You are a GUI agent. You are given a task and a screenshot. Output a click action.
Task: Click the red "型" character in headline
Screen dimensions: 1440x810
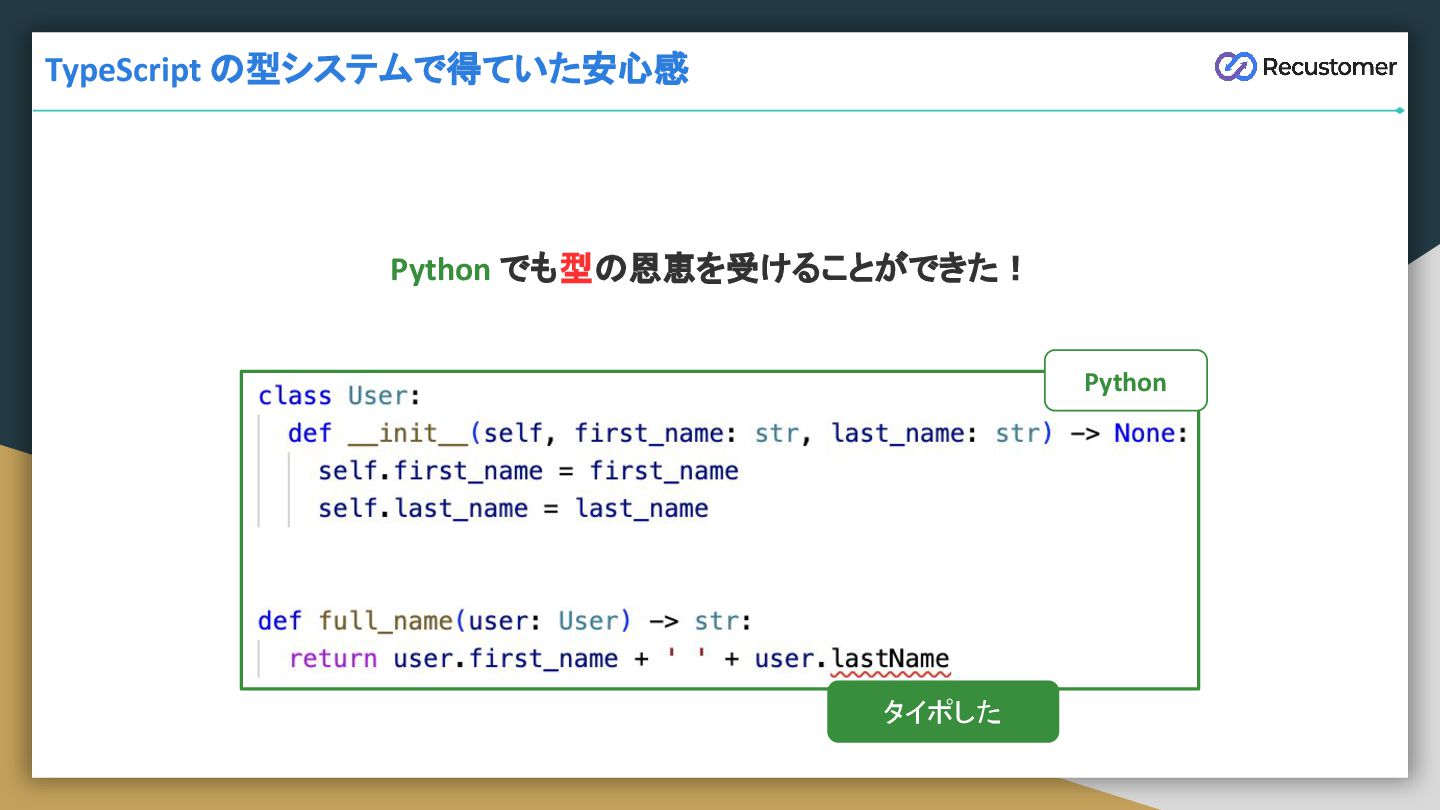click(x=576, y=269)
